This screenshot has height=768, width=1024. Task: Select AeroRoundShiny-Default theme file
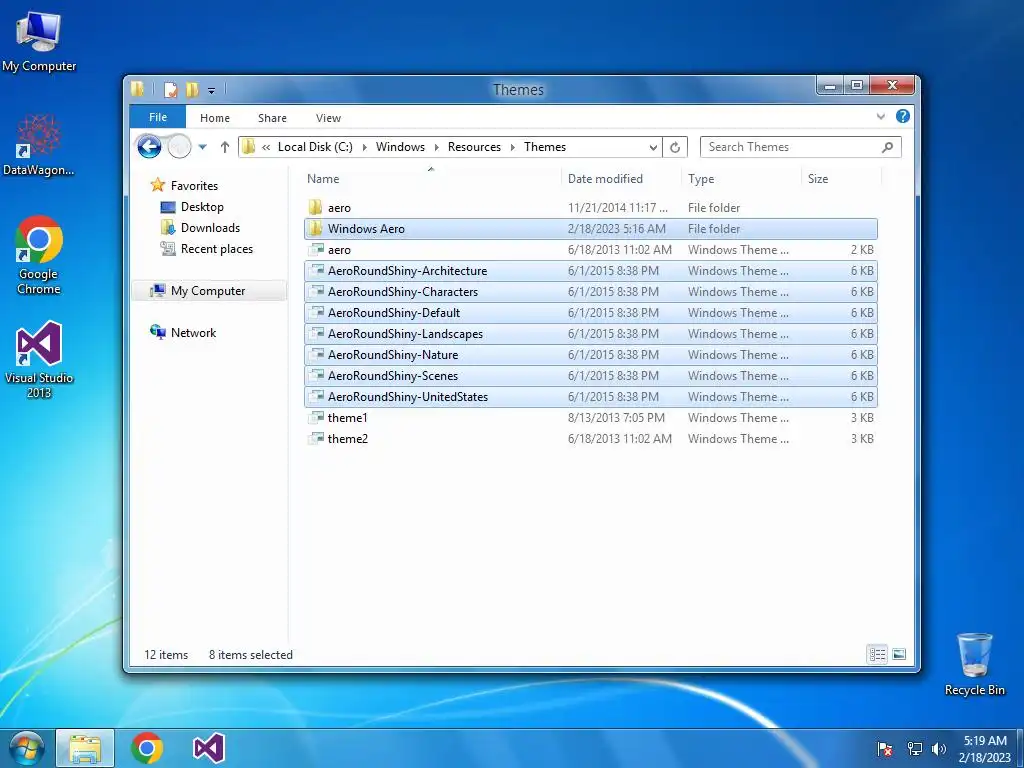pos(591,312)
